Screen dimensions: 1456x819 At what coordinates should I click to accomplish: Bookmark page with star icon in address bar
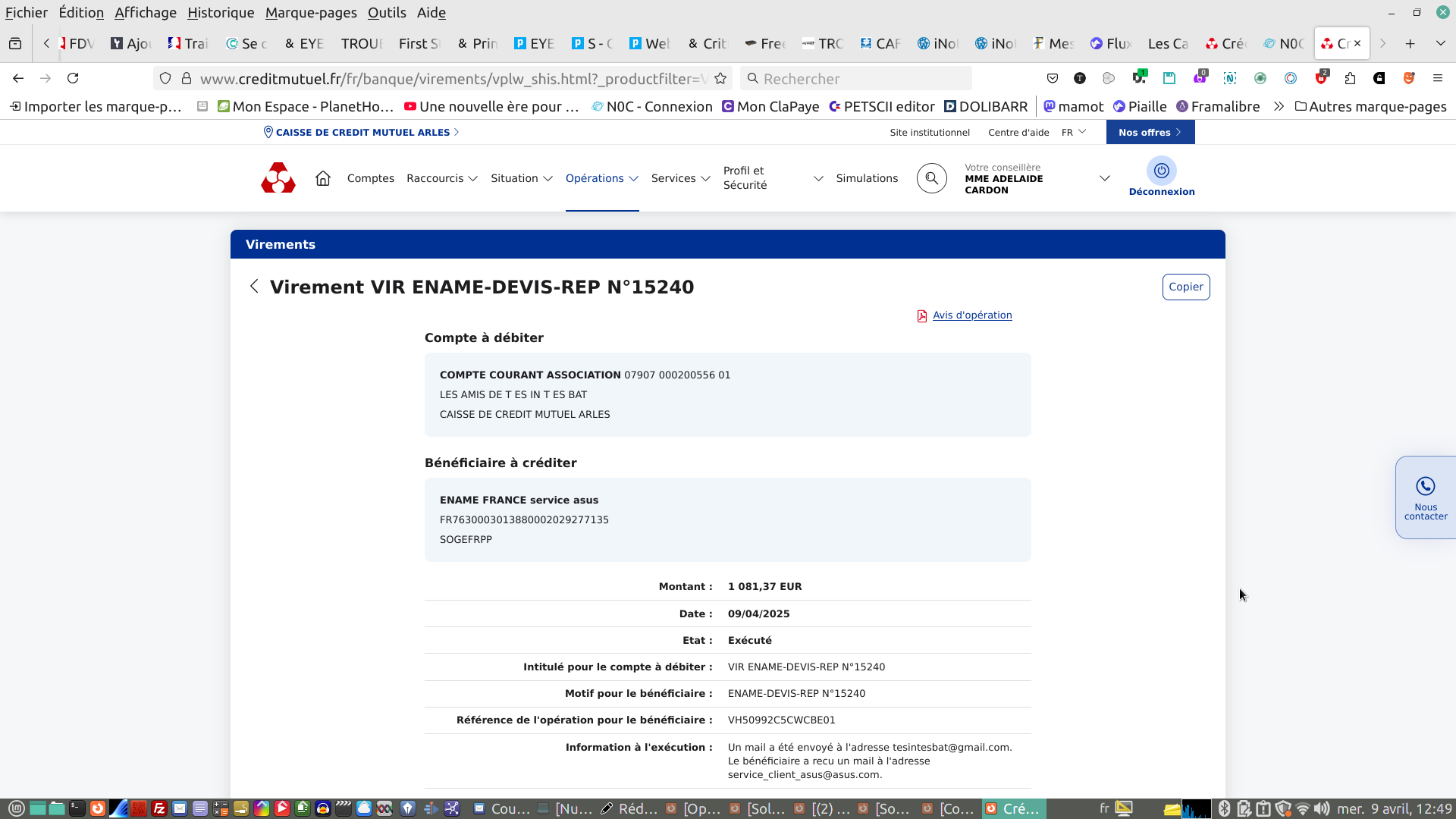[720, 79]
